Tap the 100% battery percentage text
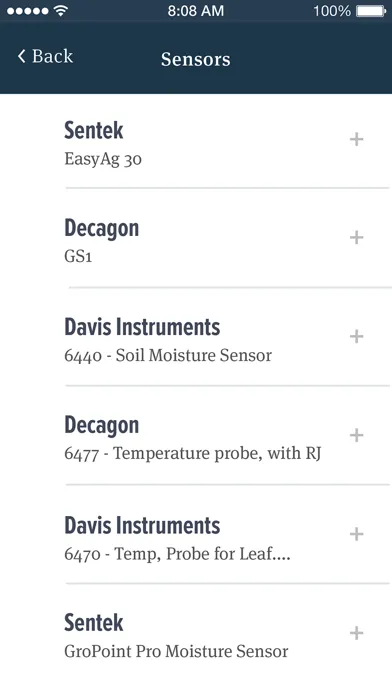This screenshot has height=696, width=392. pos(332,11)
